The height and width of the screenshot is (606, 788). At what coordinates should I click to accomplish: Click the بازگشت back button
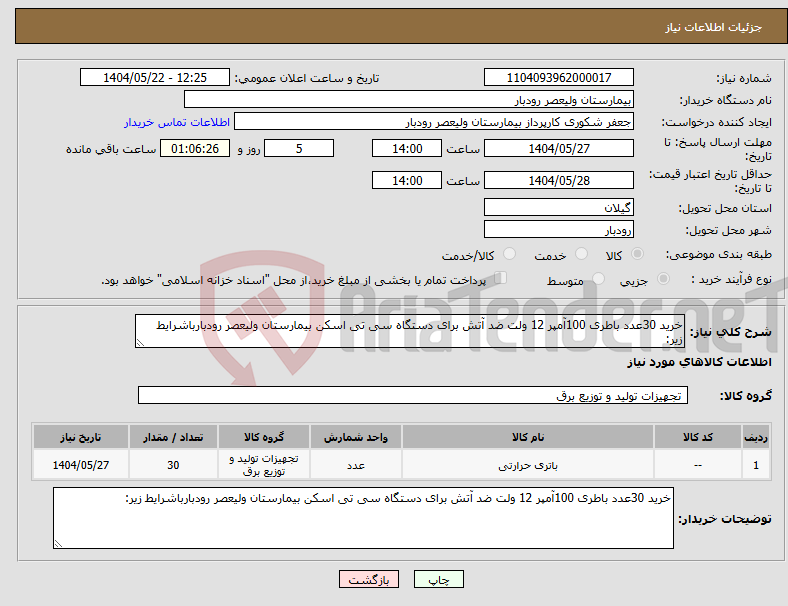pyautogui.click(x=369, y=579)
